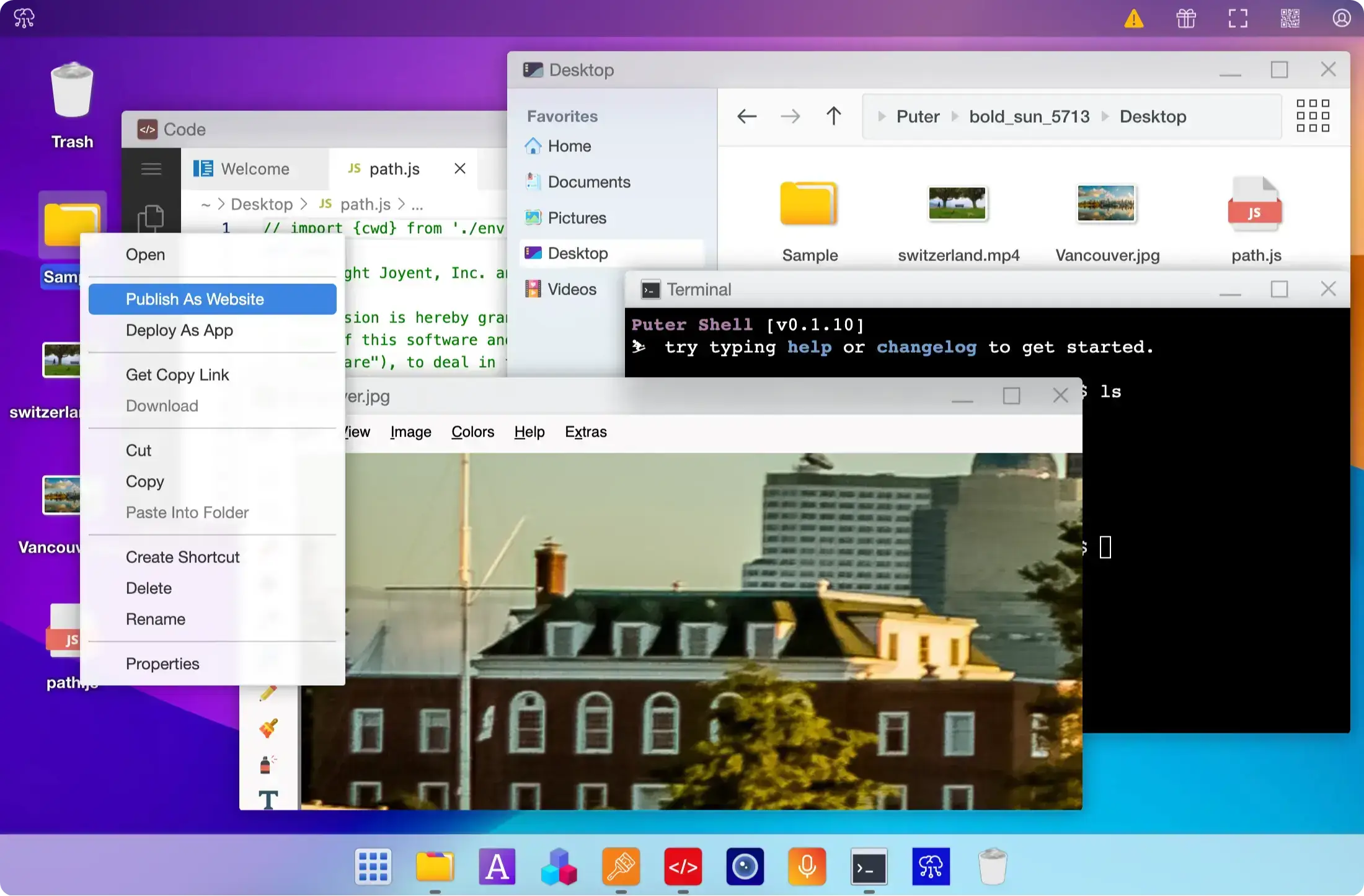Click the path.js tab in Code editor
The width and height of the screenshot is (1364, 896).
point(393,168)
